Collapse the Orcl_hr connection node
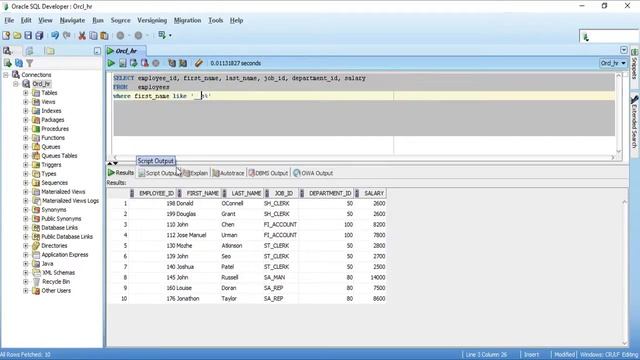 pos(16,84)
